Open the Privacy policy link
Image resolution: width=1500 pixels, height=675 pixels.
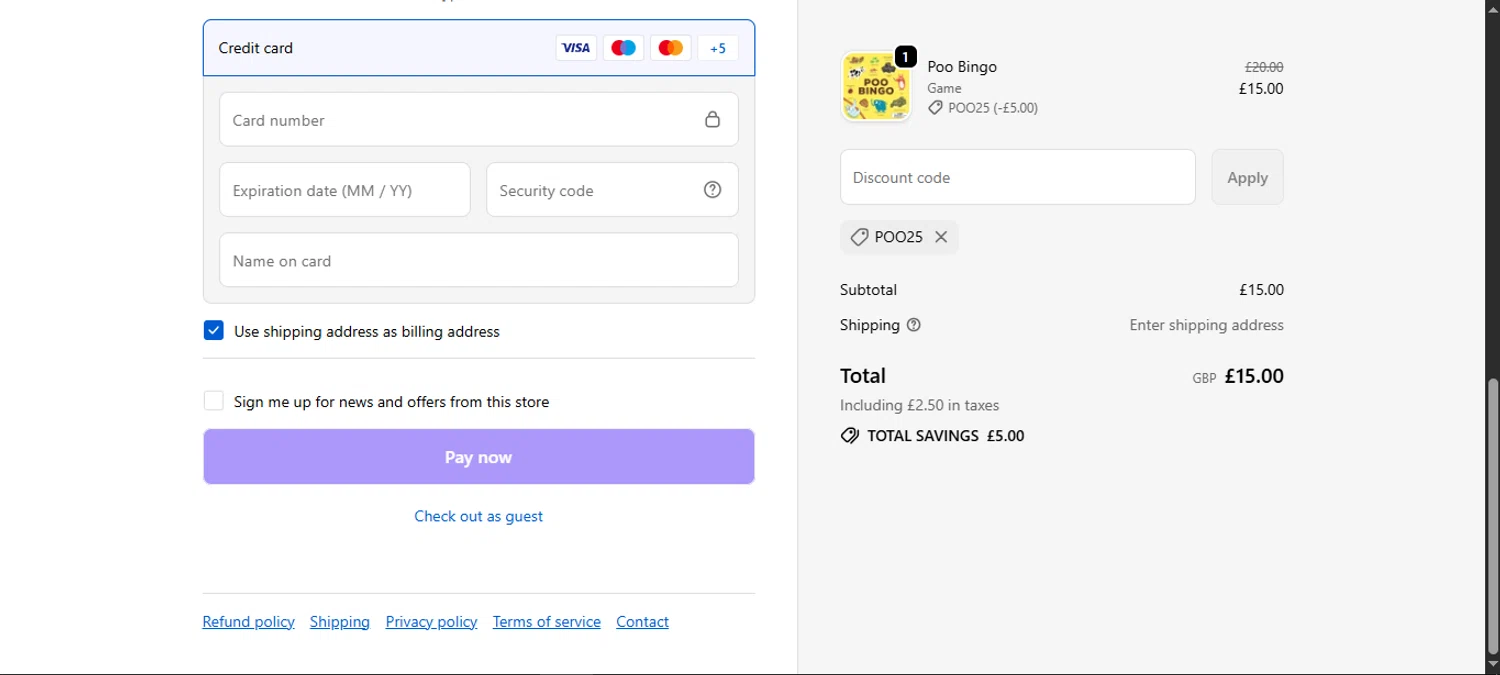tap(431, 622)
